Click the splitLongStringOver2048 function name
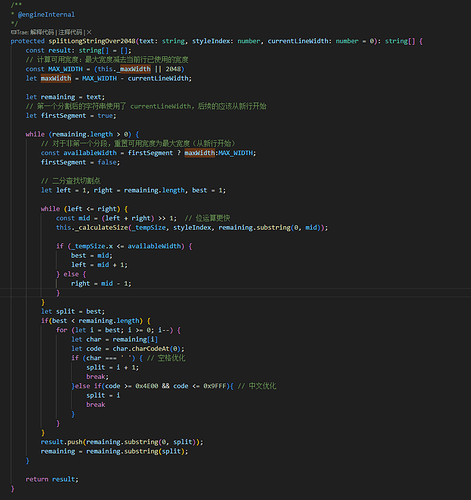 [92, 41]
